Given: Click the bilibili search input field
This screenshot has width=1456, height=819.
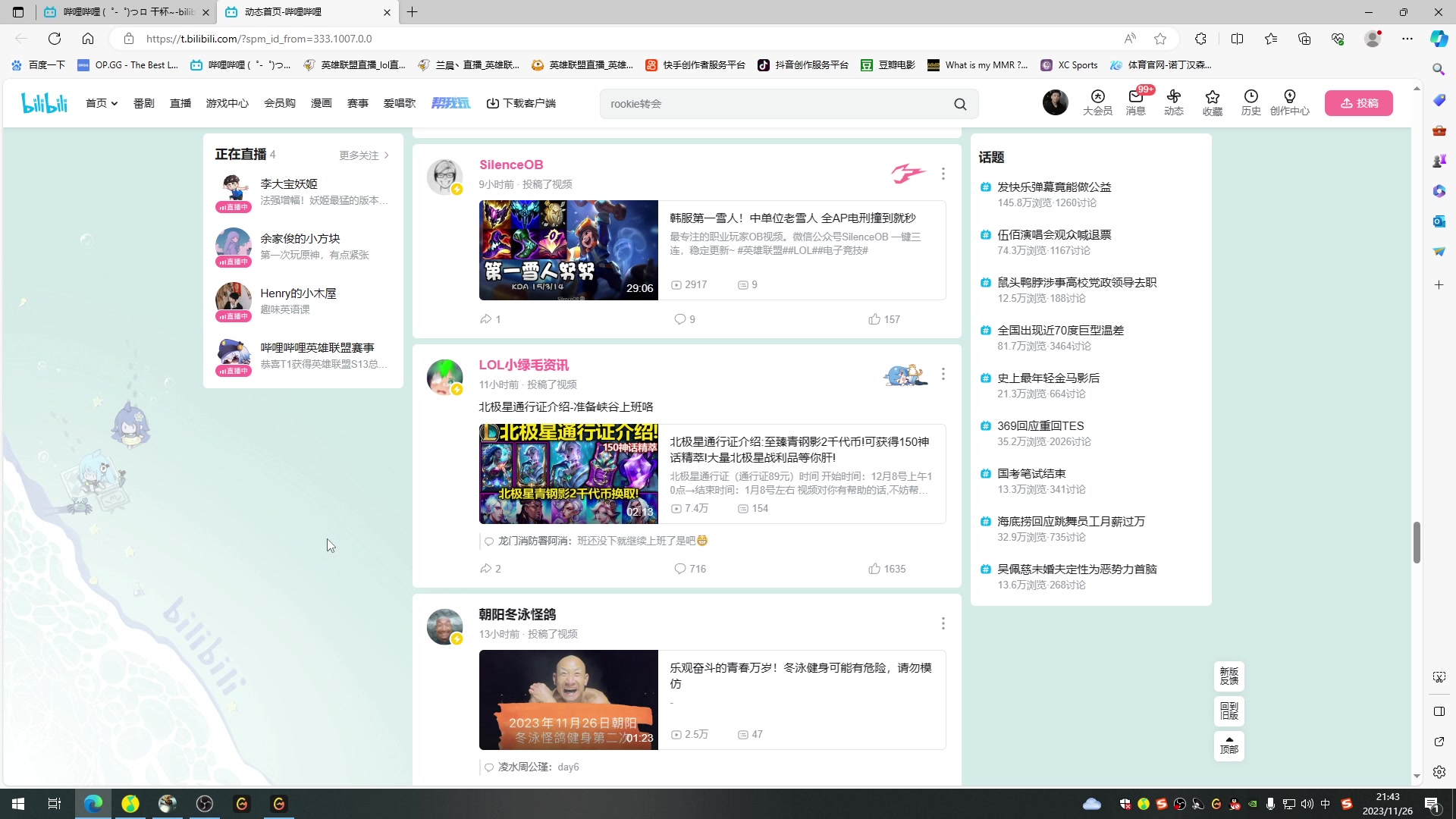Looking at the screenshot, I should (773, 104).
